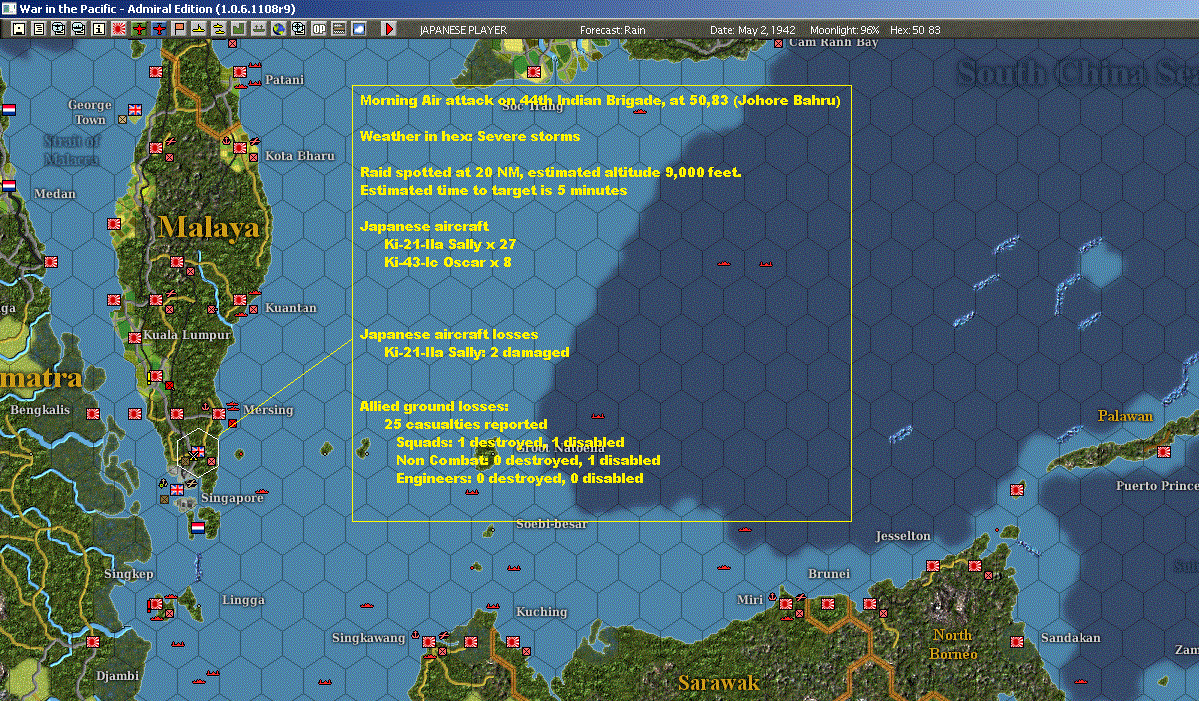The height and width of the screenshot is (701, 1199).
Task: Click the Lingga island label on map
Action: pos(243,600)
